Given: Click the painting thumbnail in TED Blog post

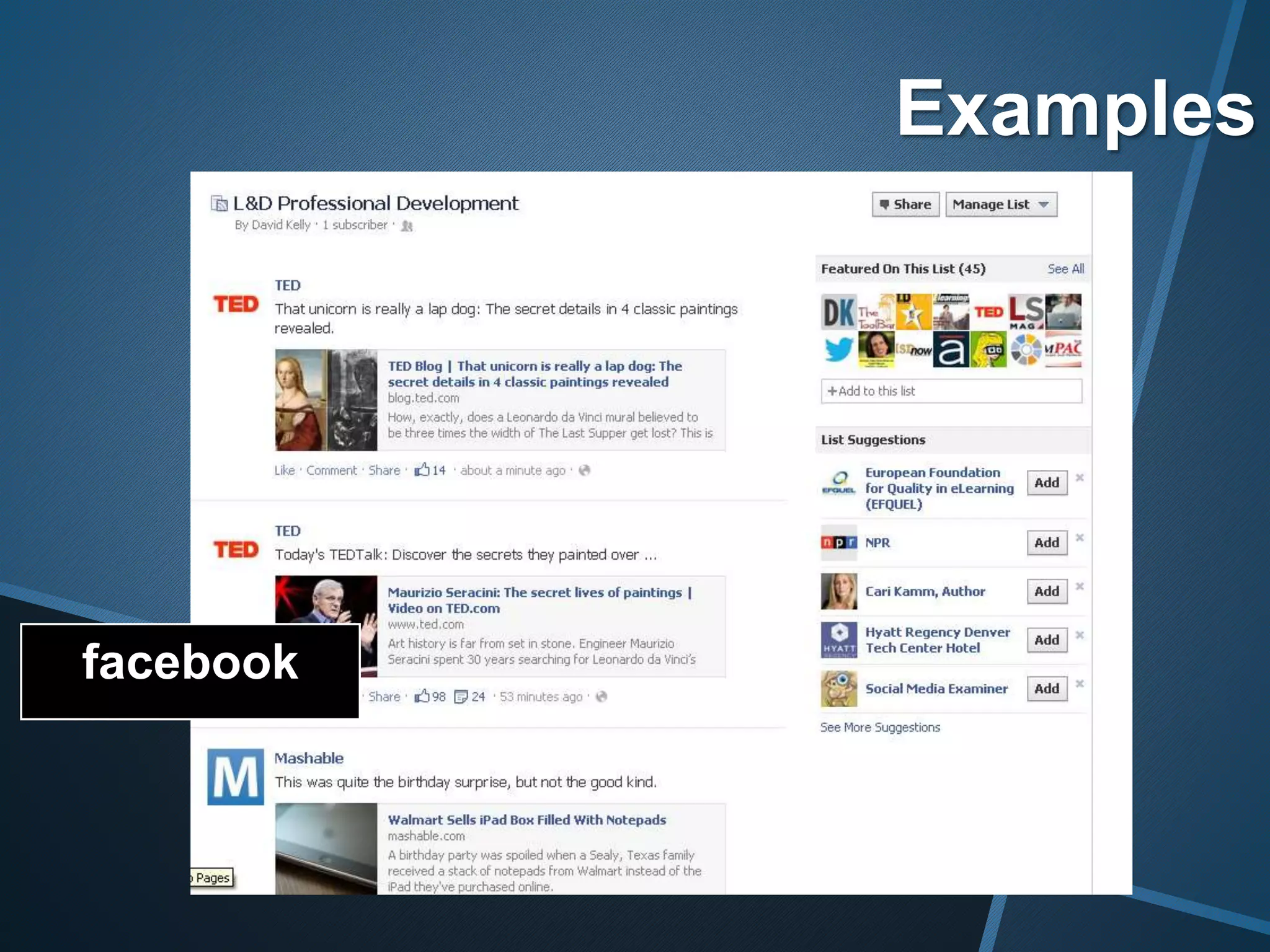Looking at the screenshot, I should point(326,400).
